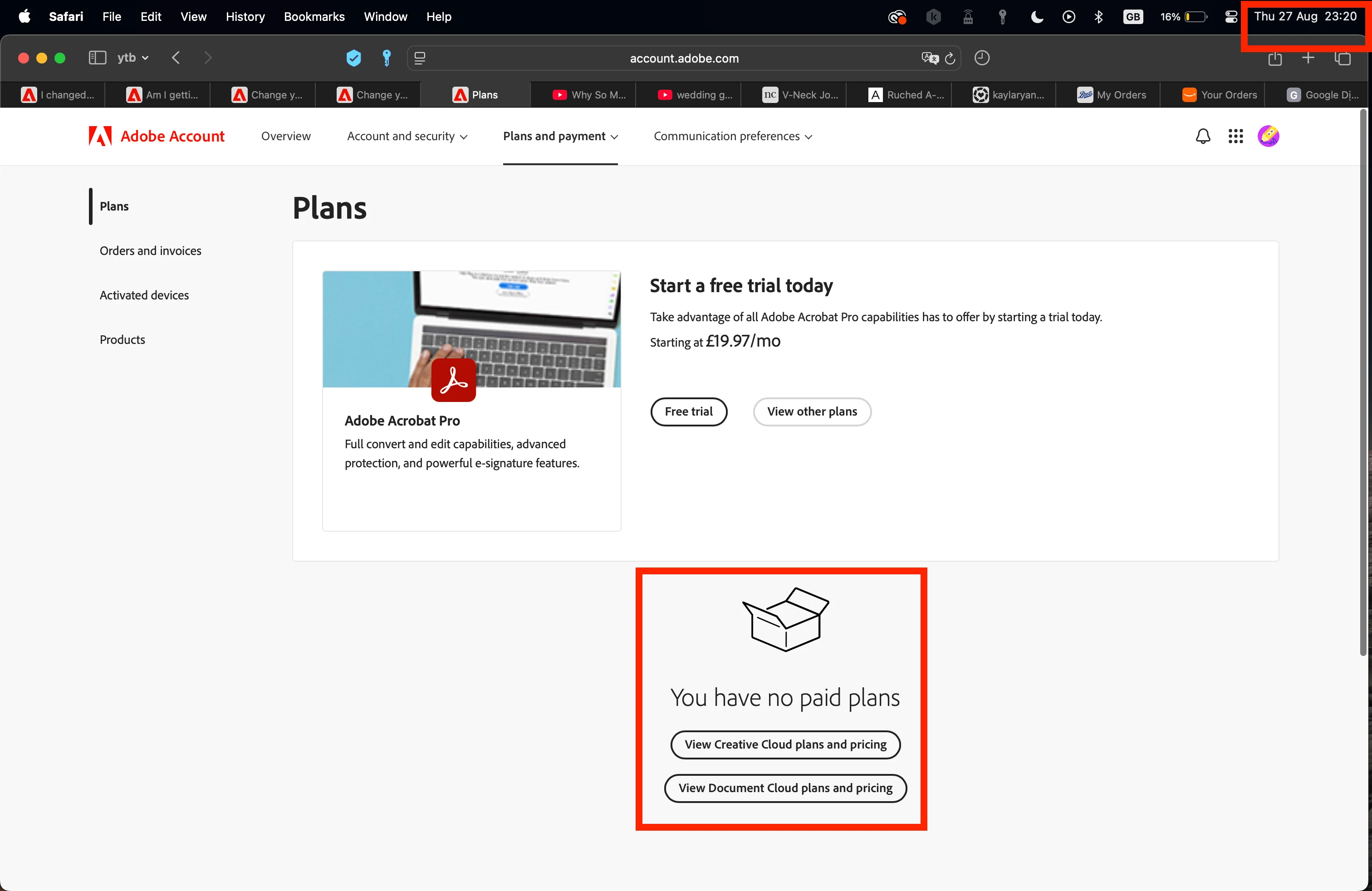Open Control Centre in menu bar
1372x891 pixels.
(1231, 17)
